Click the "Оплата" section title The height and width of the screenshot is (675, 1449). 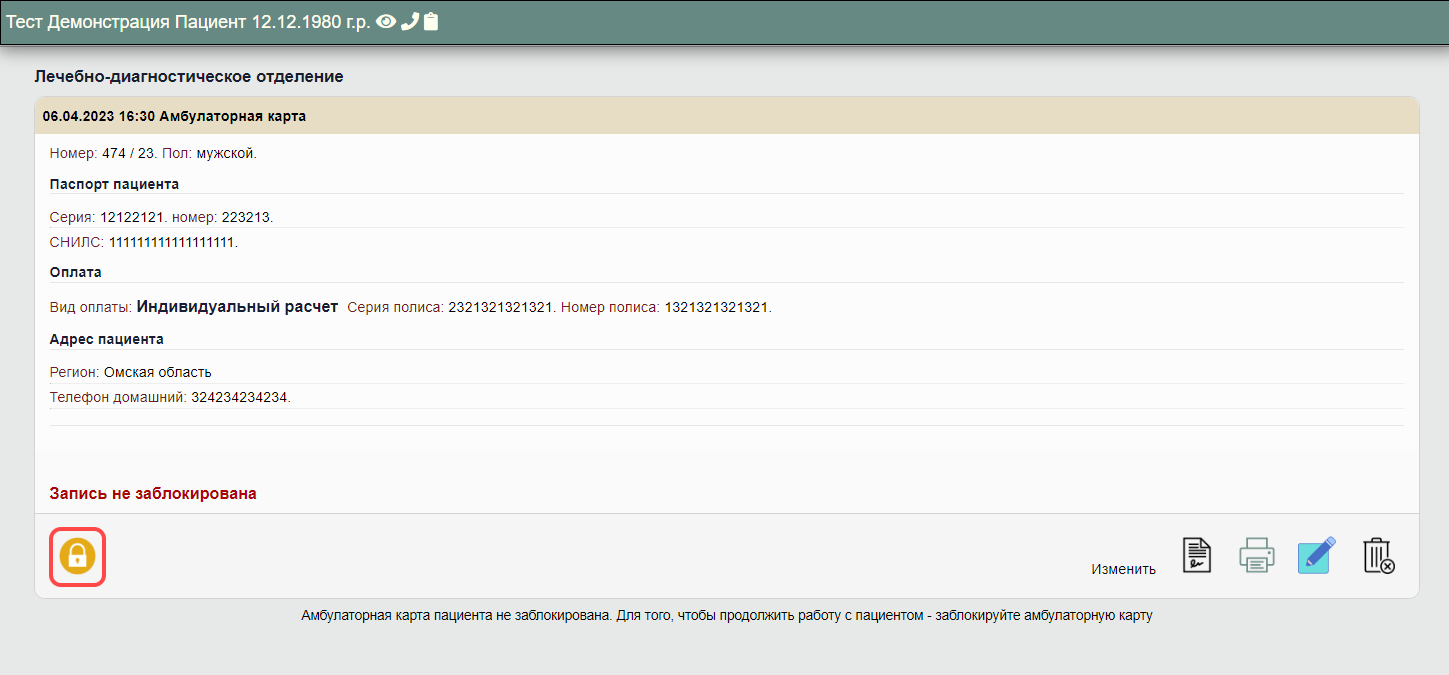click(75, 272)
